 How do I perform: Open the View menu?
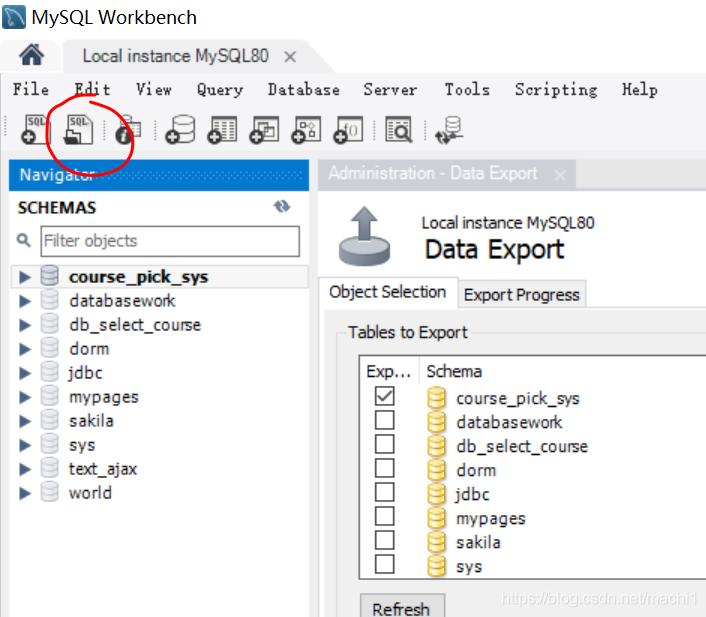point(154,89)
